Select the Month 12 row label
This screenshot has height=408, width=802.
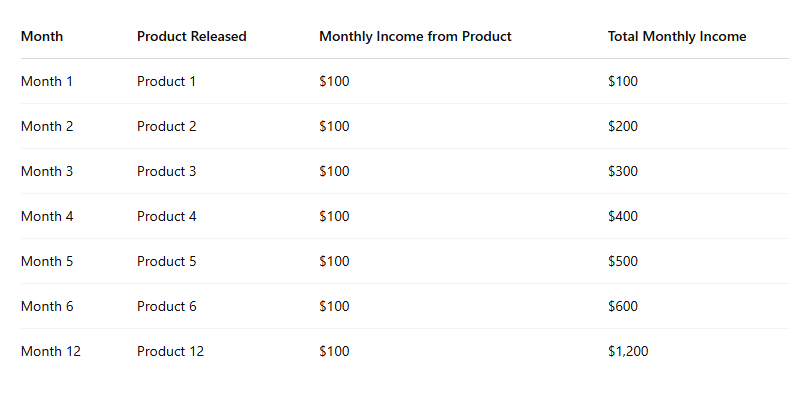tap(51, 352)
